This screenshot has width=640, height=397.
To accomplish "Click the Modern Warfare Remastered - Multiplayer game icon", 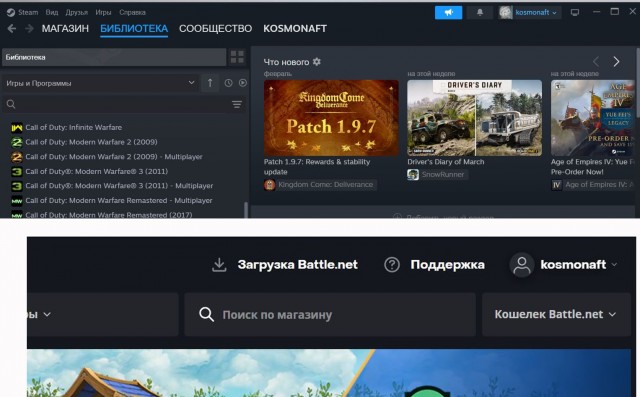I will click(x=17, y=201).
